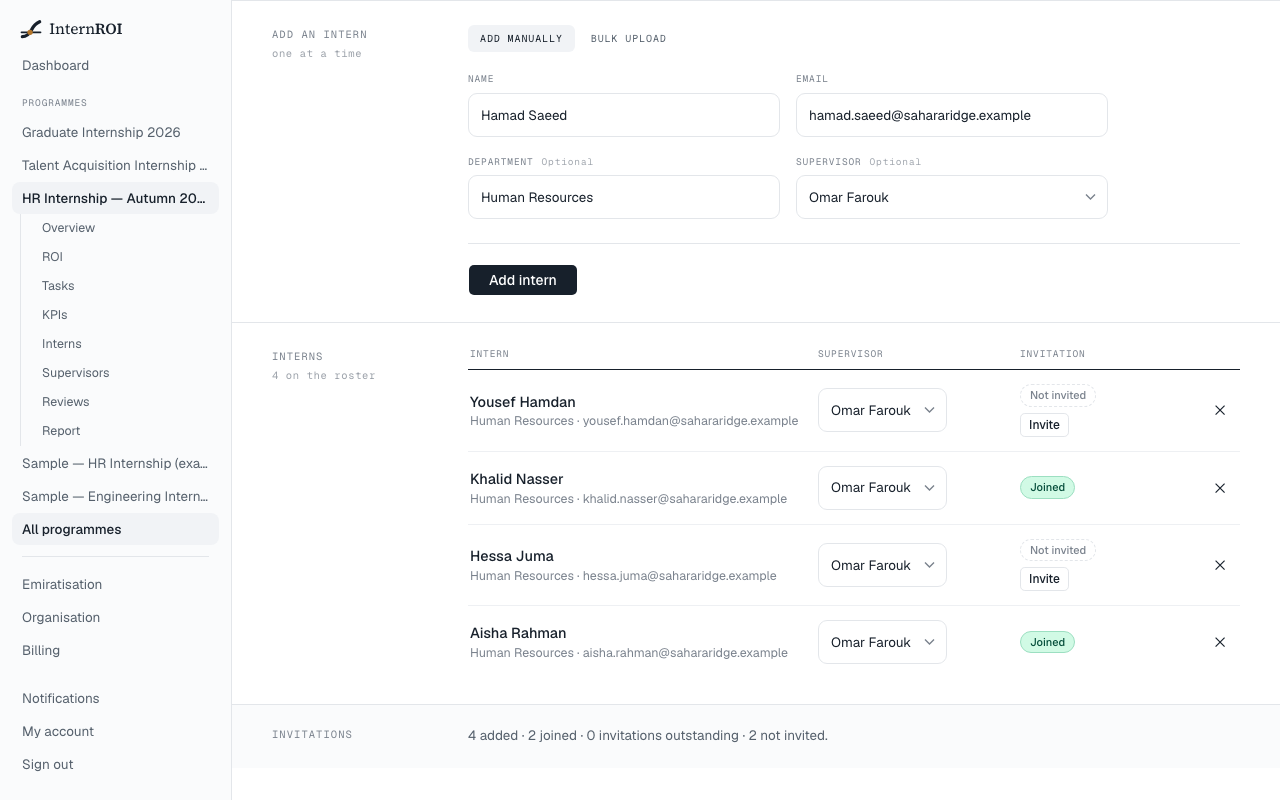Switch to the Bulk Upload tab
This screenshot has height=800, width=1280.
point(628,39)
